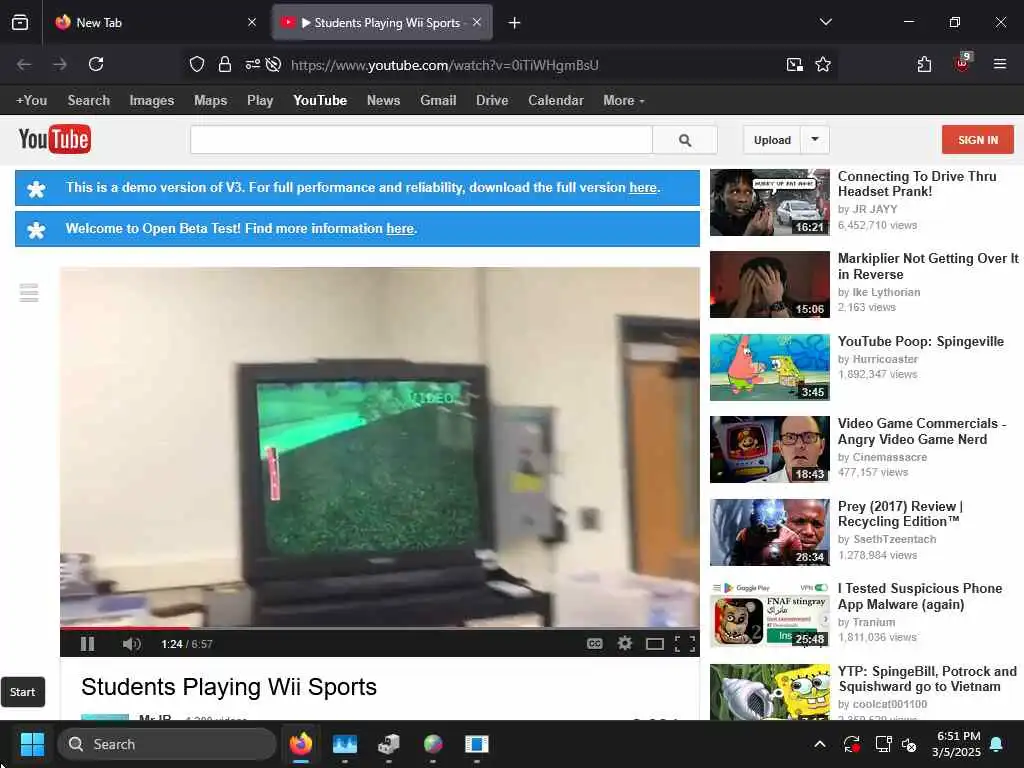1024x768 pixels.
Task: Mute the video using the speaker icon
Action: click(x=131, y=644)
